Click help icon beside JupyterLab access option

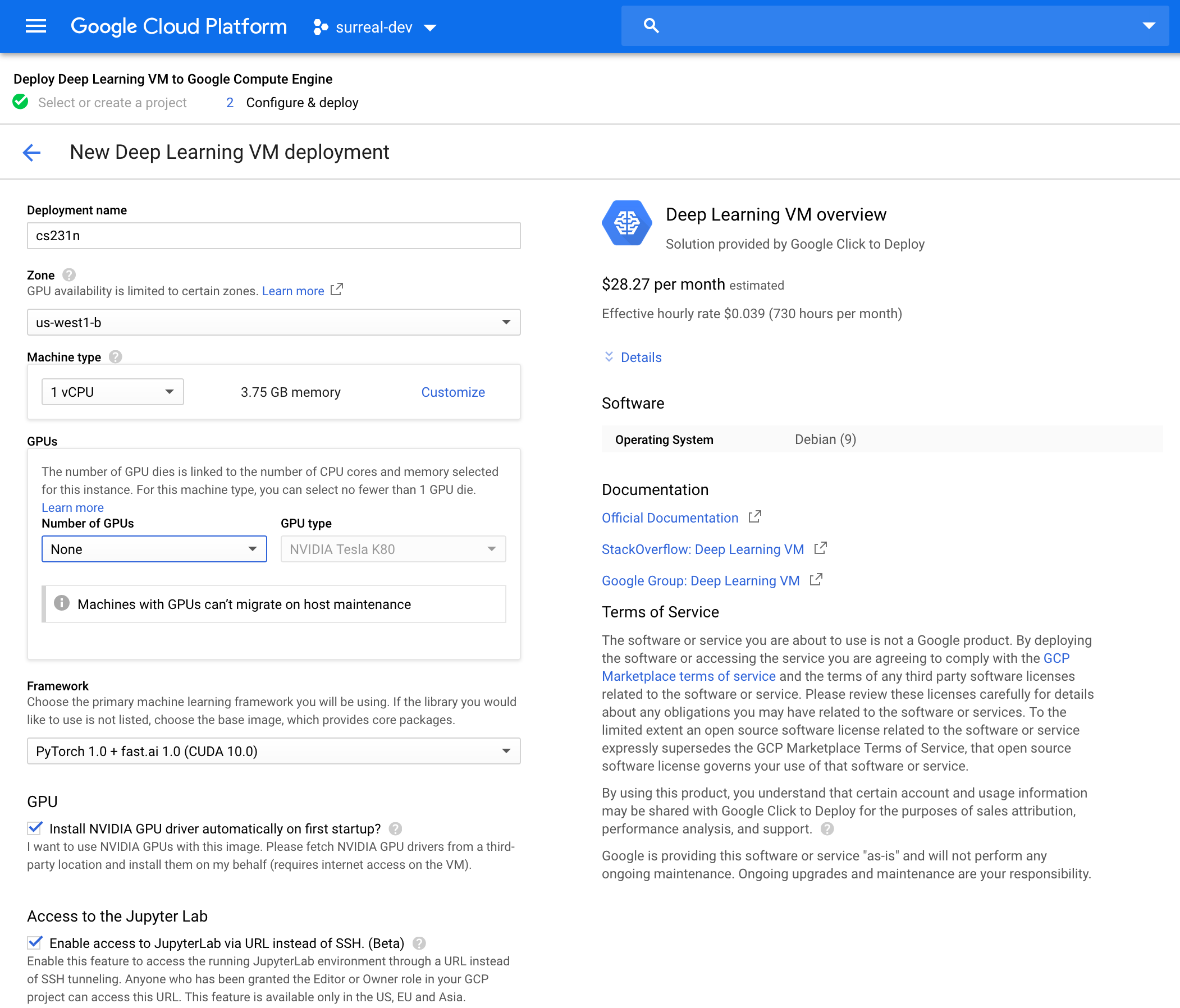(419, 943)
